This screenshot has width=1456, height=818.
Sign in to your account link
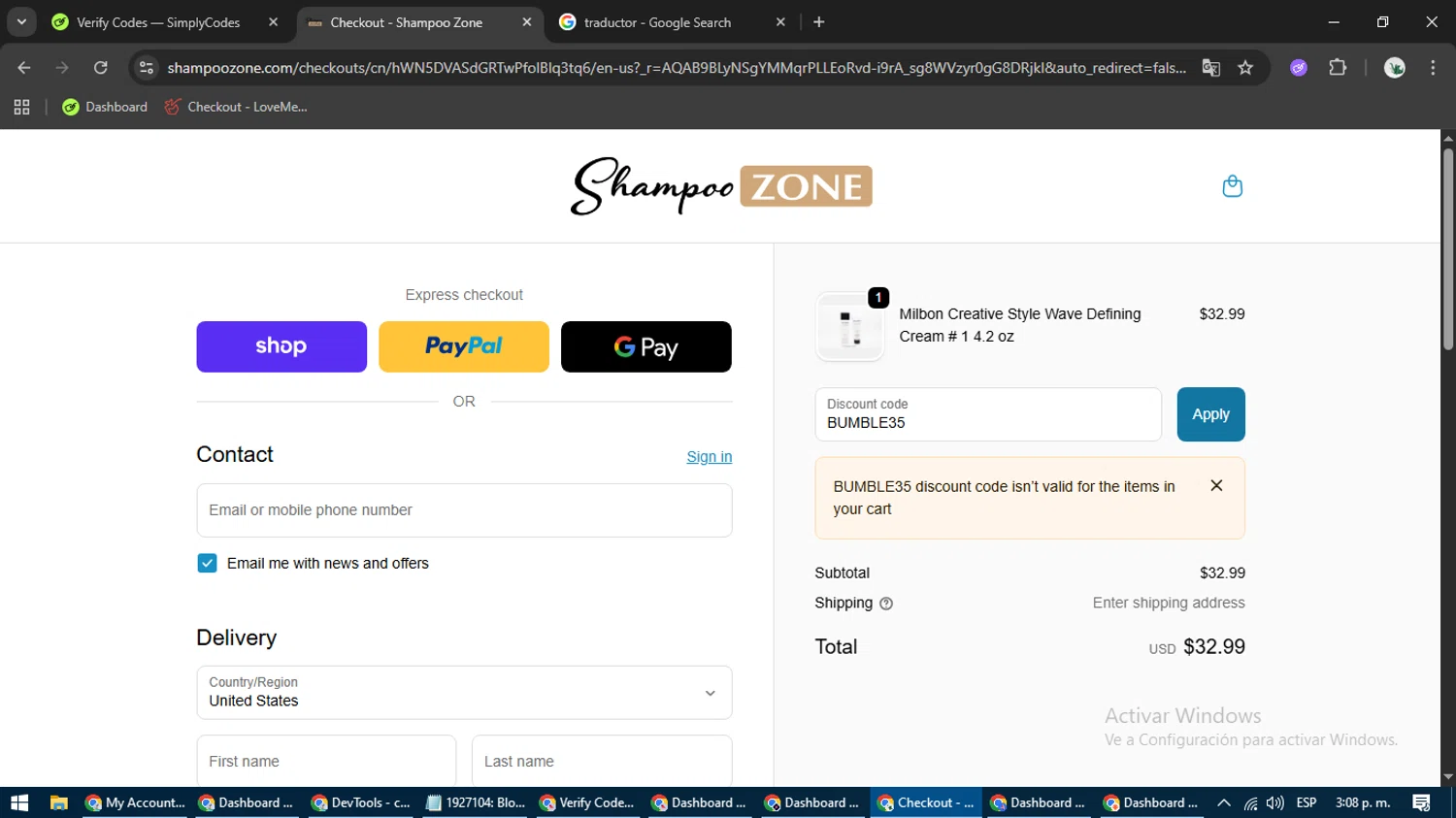pos(710,457)
